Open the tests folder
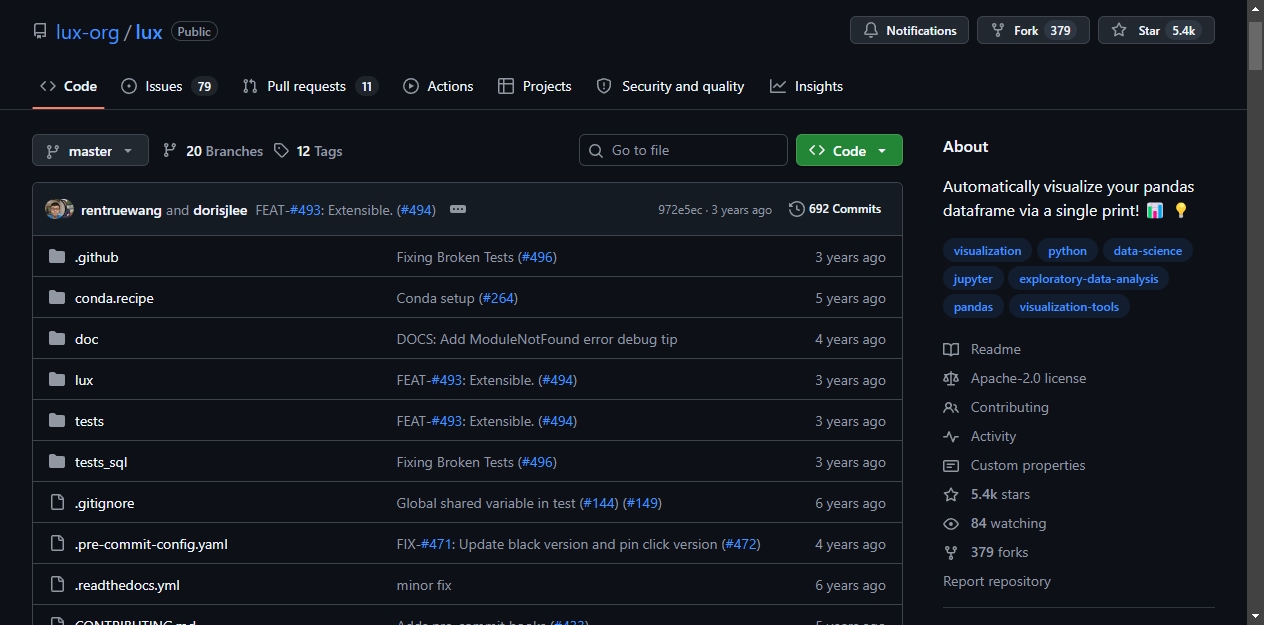 point(89,421)
